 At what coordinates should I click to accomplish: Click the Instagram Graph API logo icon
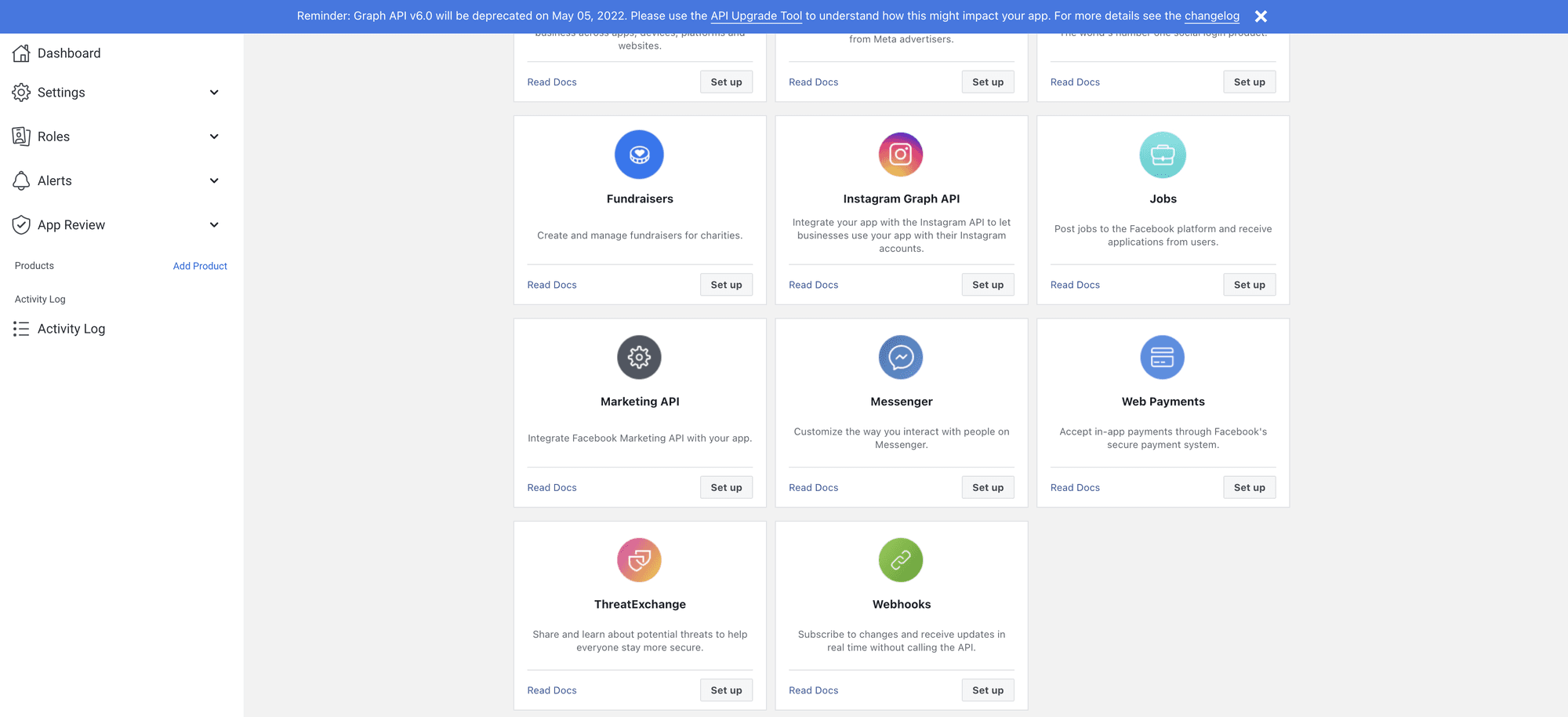tap(901, 155)
